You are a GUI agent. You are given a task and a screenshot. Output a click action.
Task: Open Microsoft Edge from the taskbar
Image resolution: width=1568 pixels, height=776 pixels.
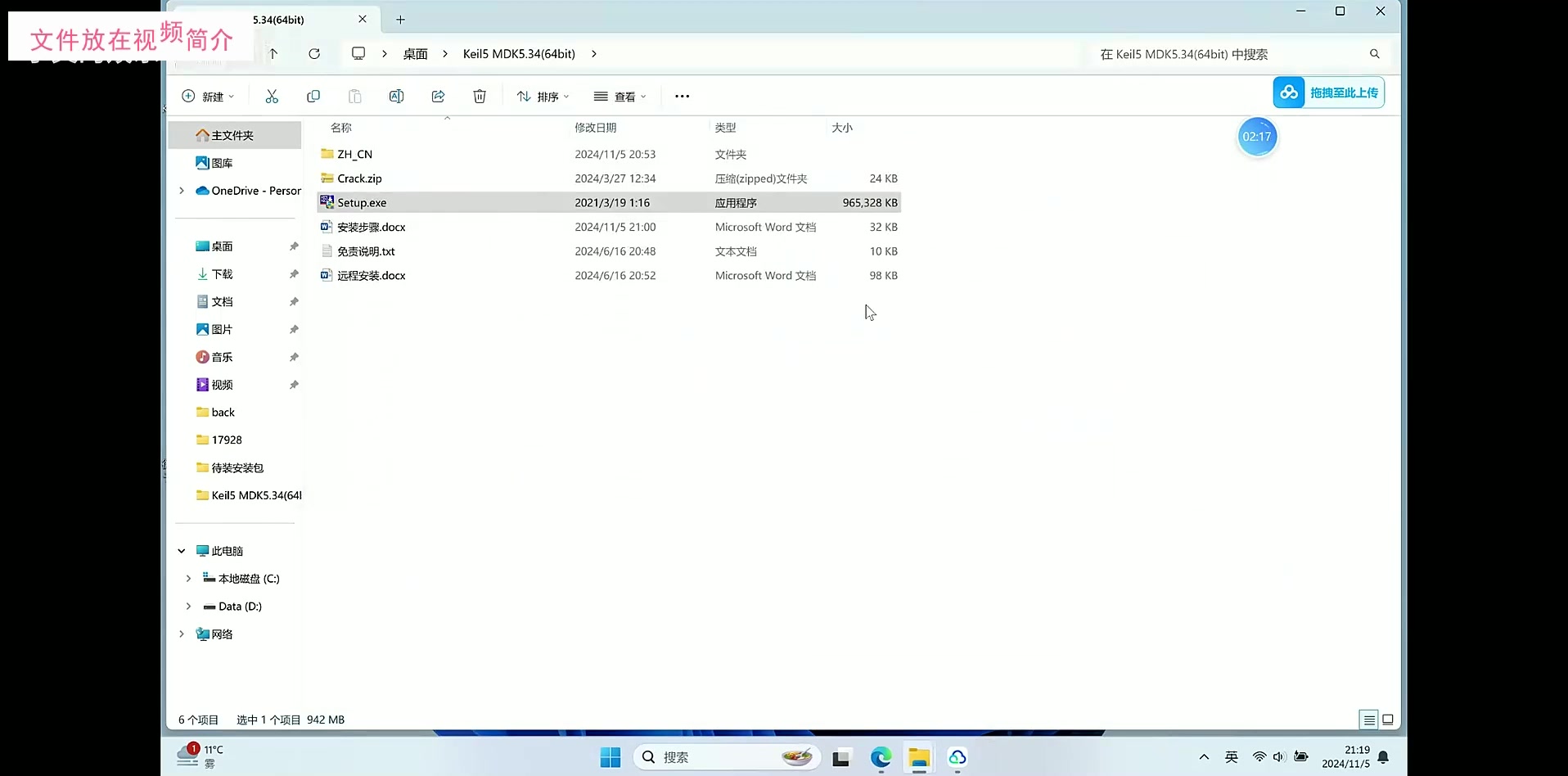click(x=881, y=757)
